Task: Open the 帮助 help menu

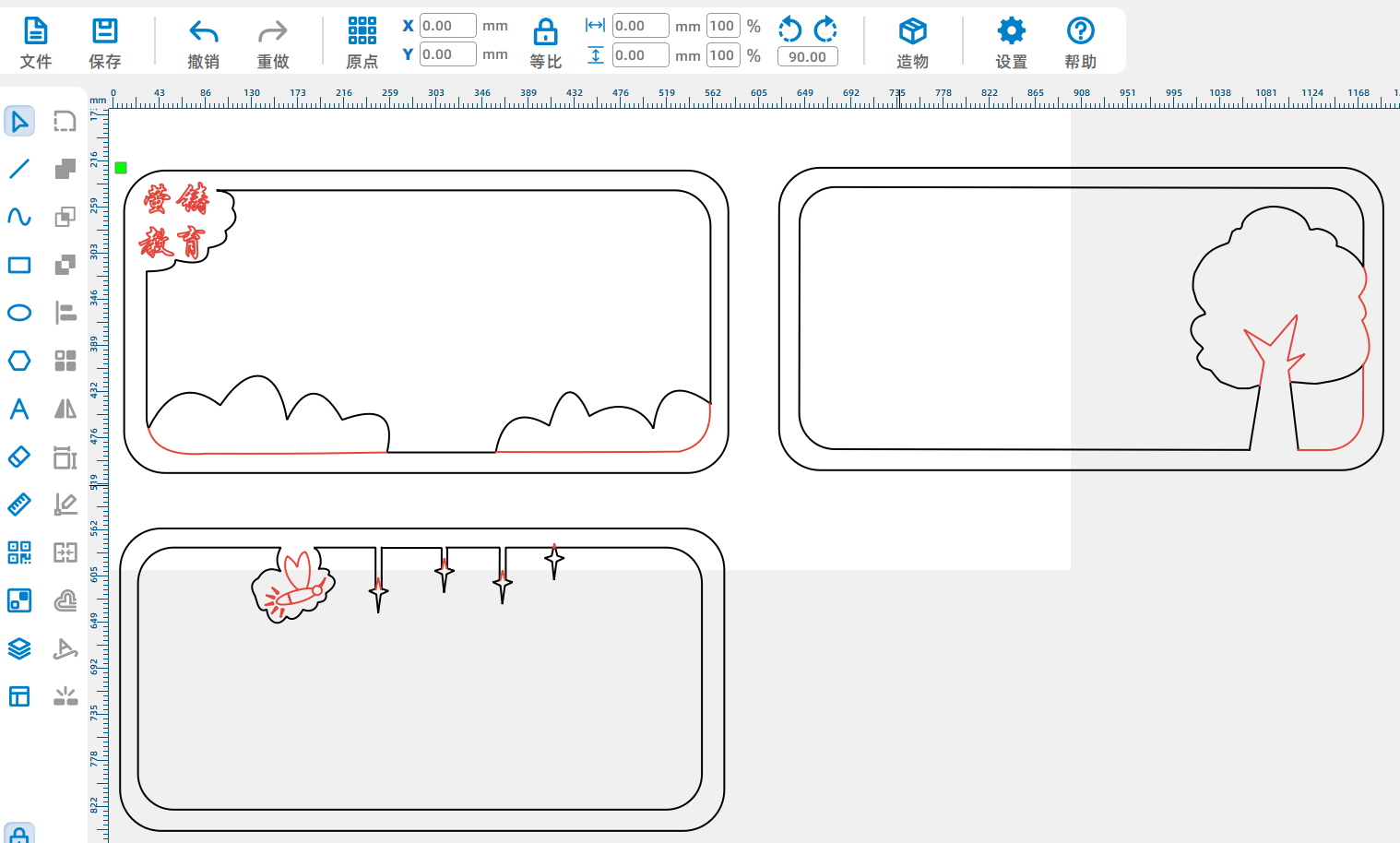Action: coord(1080,42)
